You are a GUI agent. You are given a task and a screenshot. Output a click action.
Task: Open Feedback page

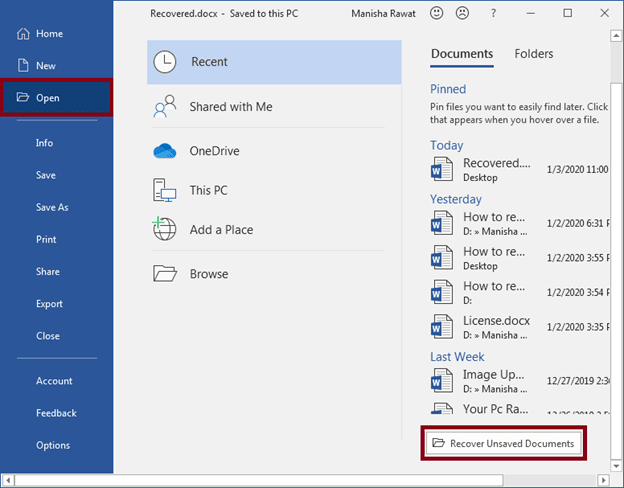coord(56,413)
